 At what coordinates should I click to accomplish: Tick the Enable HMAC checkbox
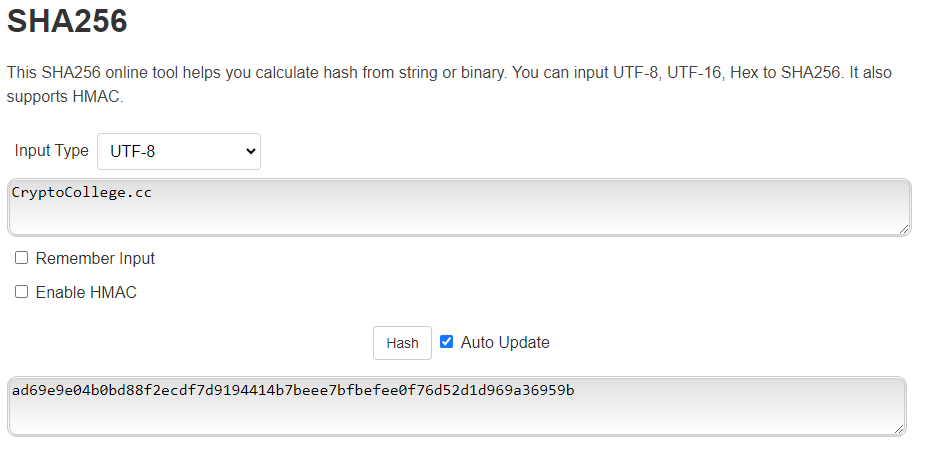(x=21, y=292)
